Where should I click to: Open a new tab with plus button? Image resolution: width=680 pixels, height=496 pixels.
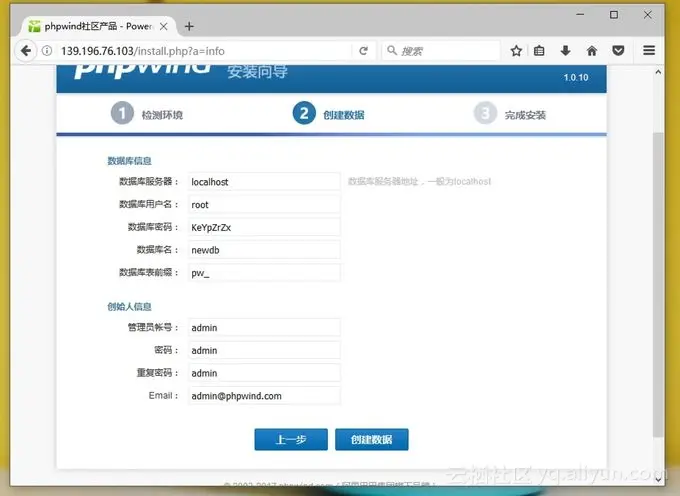189,26
